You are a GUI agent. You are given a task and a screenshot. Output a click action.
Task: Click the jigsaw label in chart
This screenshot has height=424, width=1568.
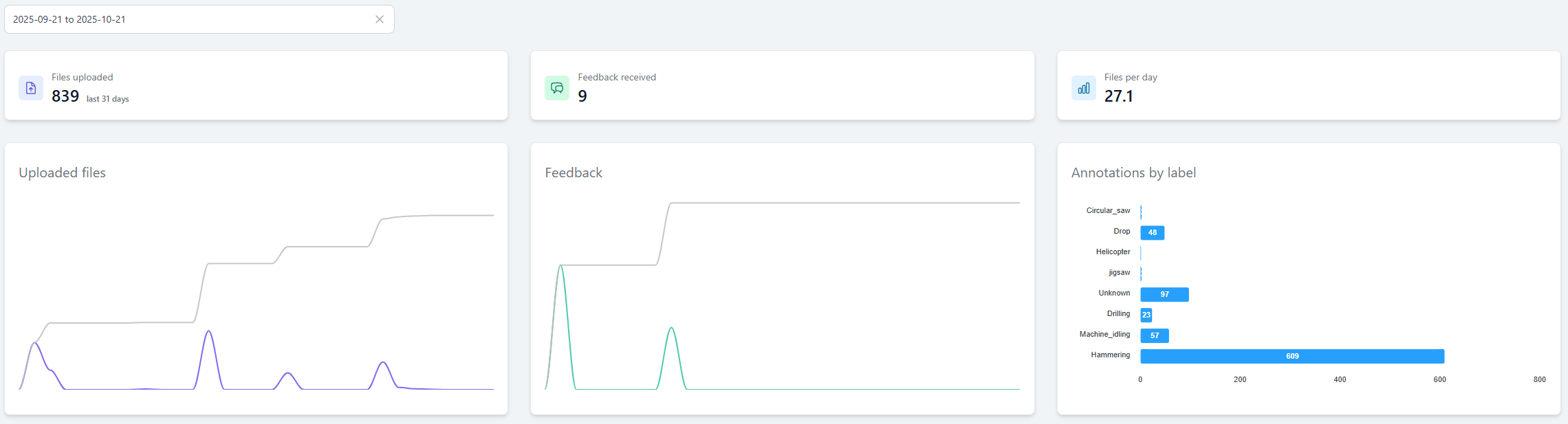click(x=1119, y=273)
